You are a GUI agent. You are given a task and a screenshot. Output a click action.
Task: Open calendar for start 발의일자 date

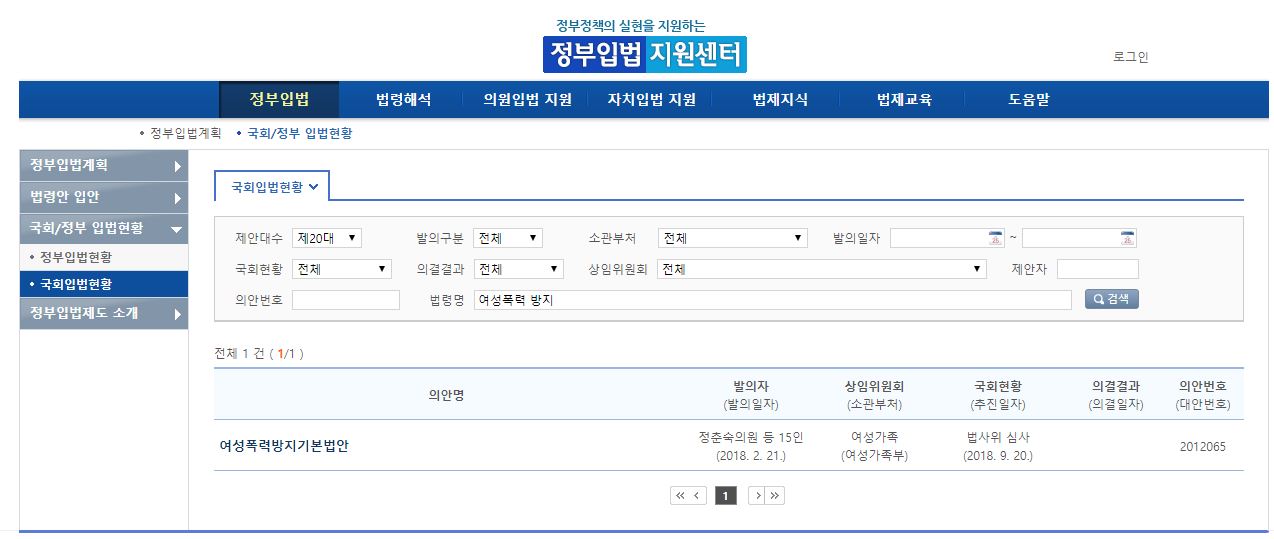tap(995, 238)
